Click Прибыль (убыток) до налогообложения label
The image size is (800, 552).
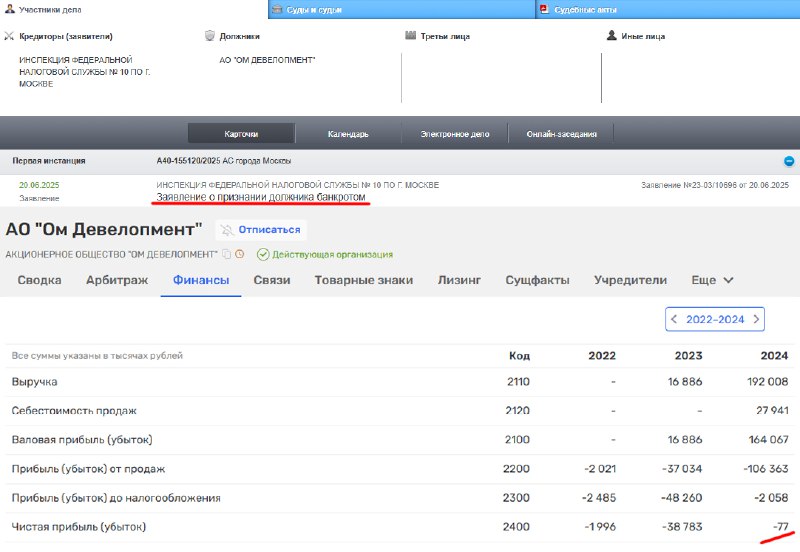116,498
